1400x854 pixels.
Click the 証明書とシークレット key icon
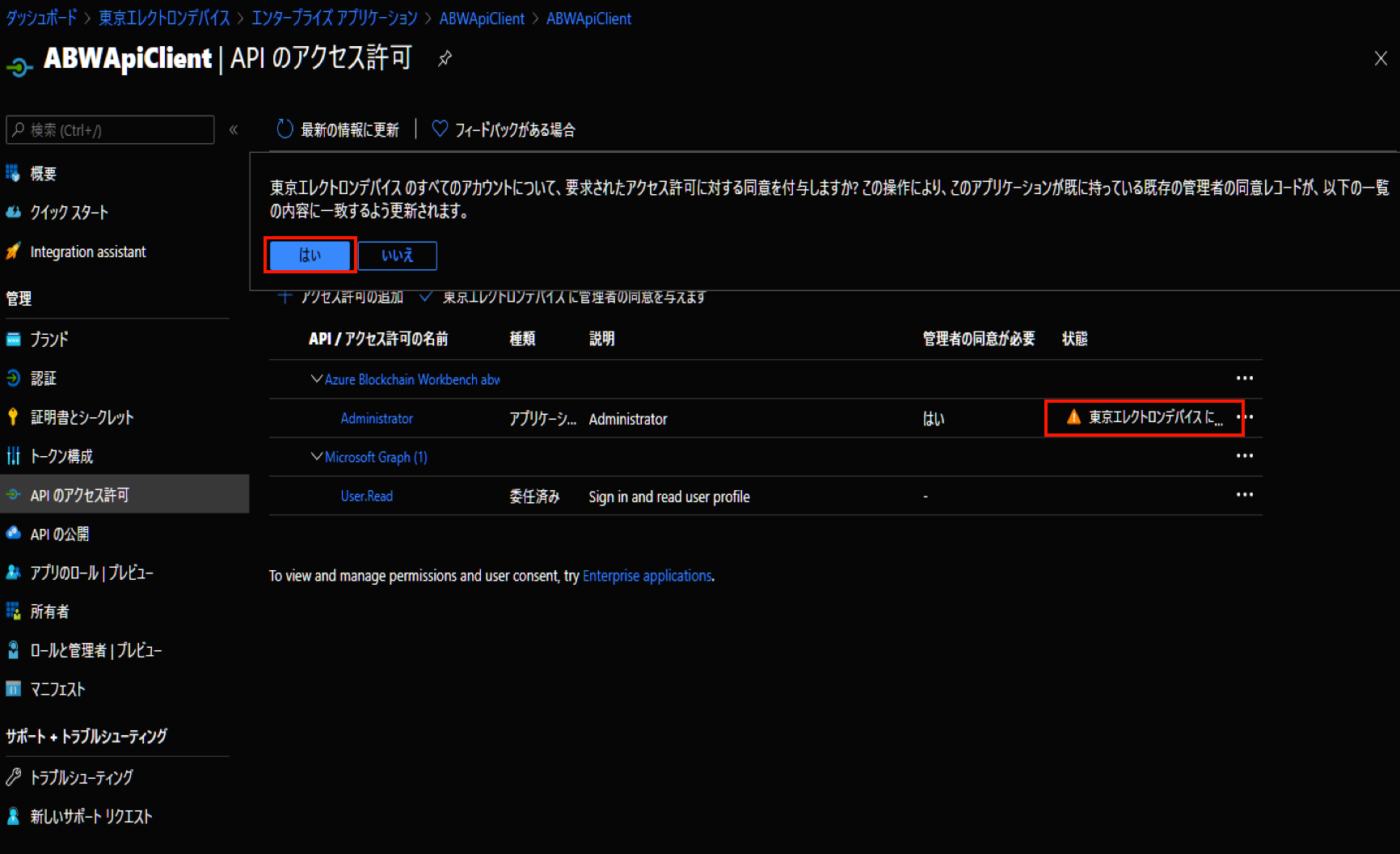click(13, 416)
